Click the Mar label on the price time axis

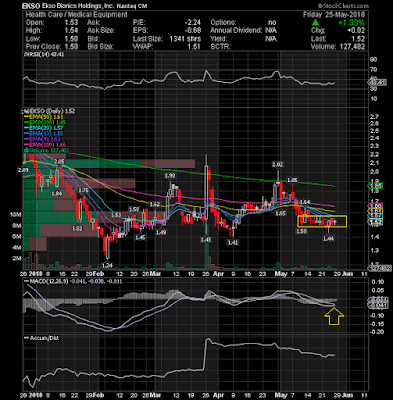(155, 274)
